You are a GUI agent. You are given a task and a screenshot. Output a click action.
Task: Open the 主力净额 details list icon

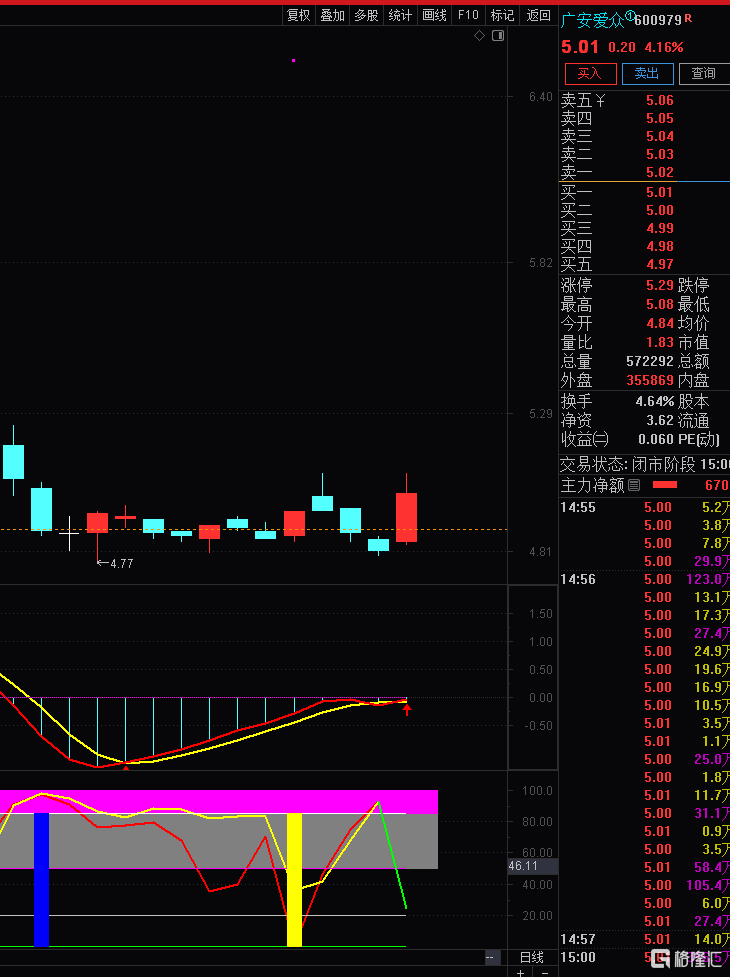pyautogui.click(x=633, y=485)
